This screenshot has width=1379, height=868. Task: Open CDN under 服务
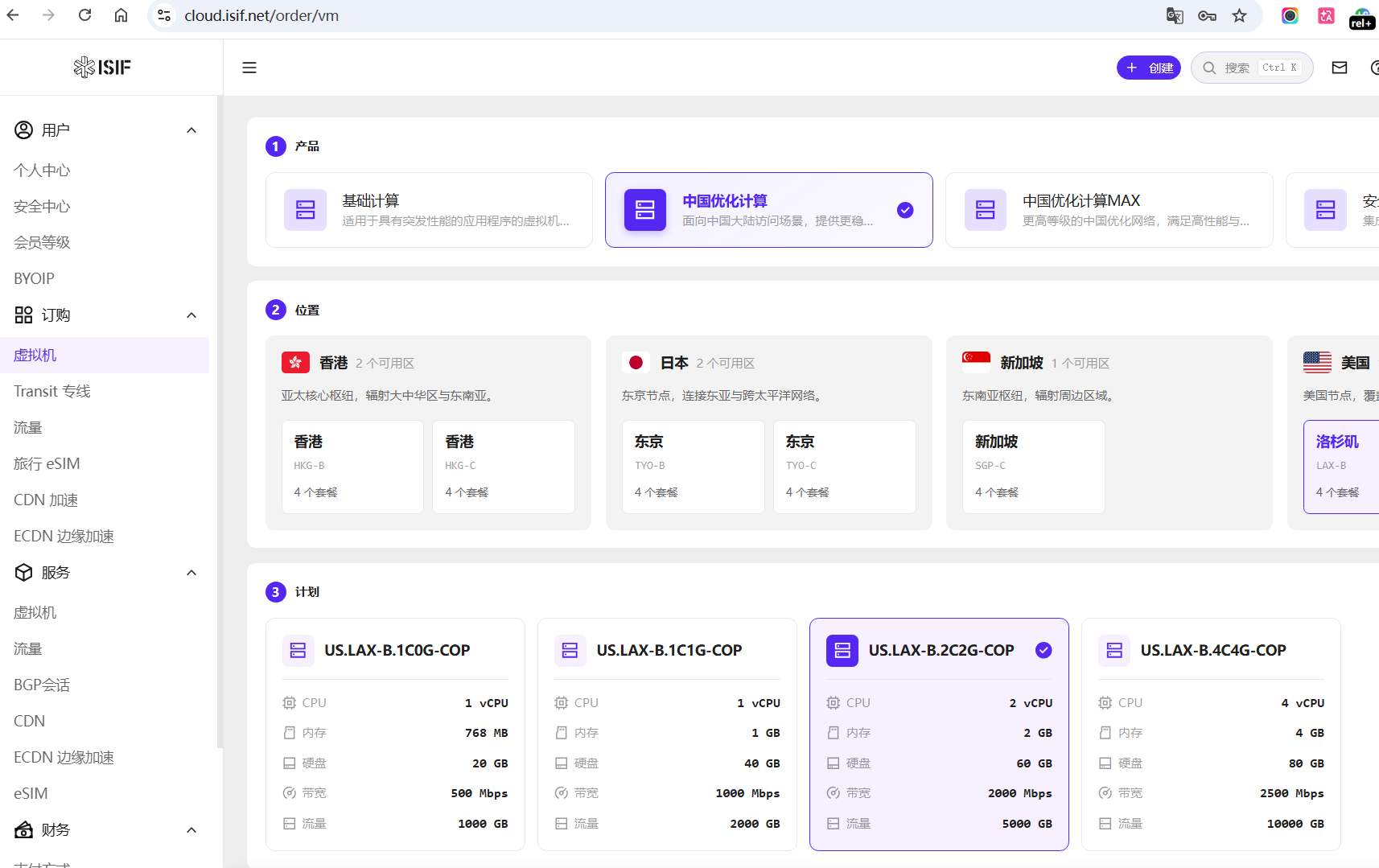click(30, 722)
